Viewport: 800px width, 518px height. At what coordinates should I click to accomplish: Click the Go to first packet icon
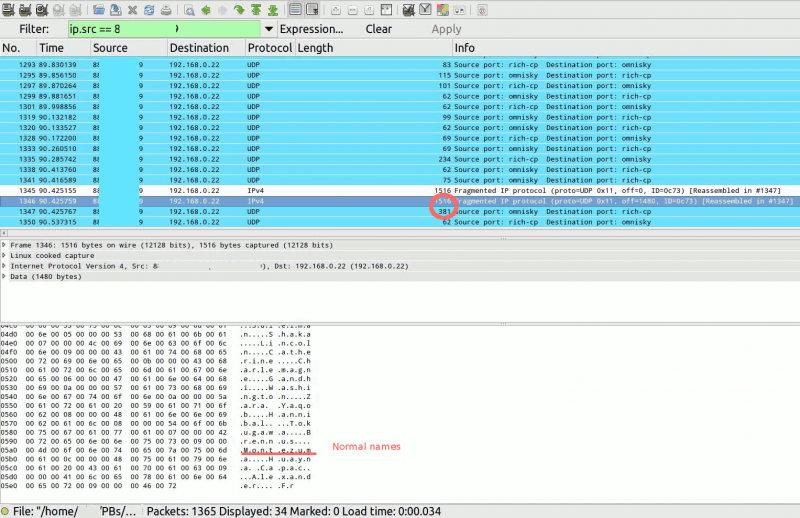pos(255,9)
